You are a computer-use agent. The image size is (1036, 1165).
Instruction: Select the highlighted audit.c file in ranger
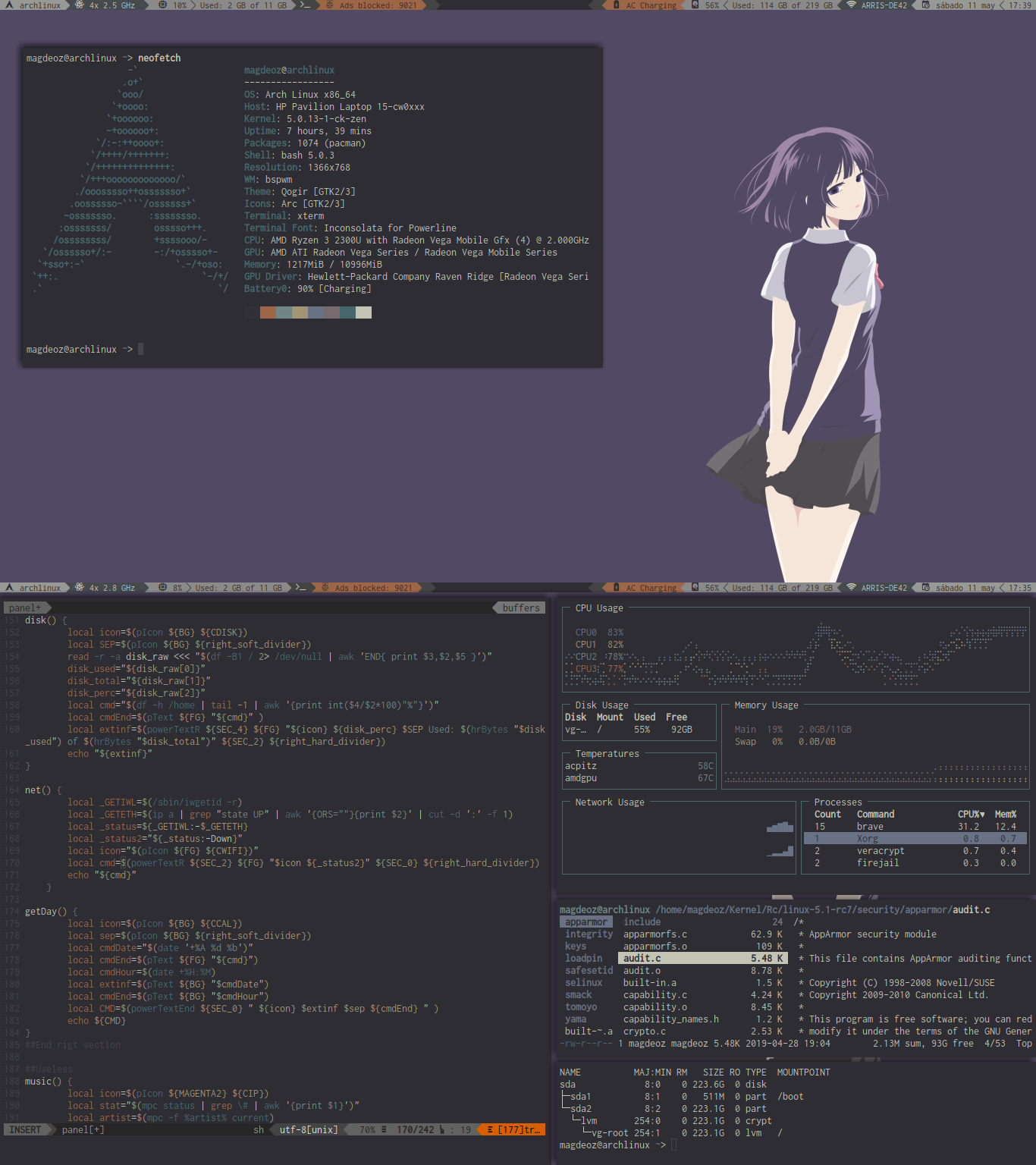click(x=703, y=959)
